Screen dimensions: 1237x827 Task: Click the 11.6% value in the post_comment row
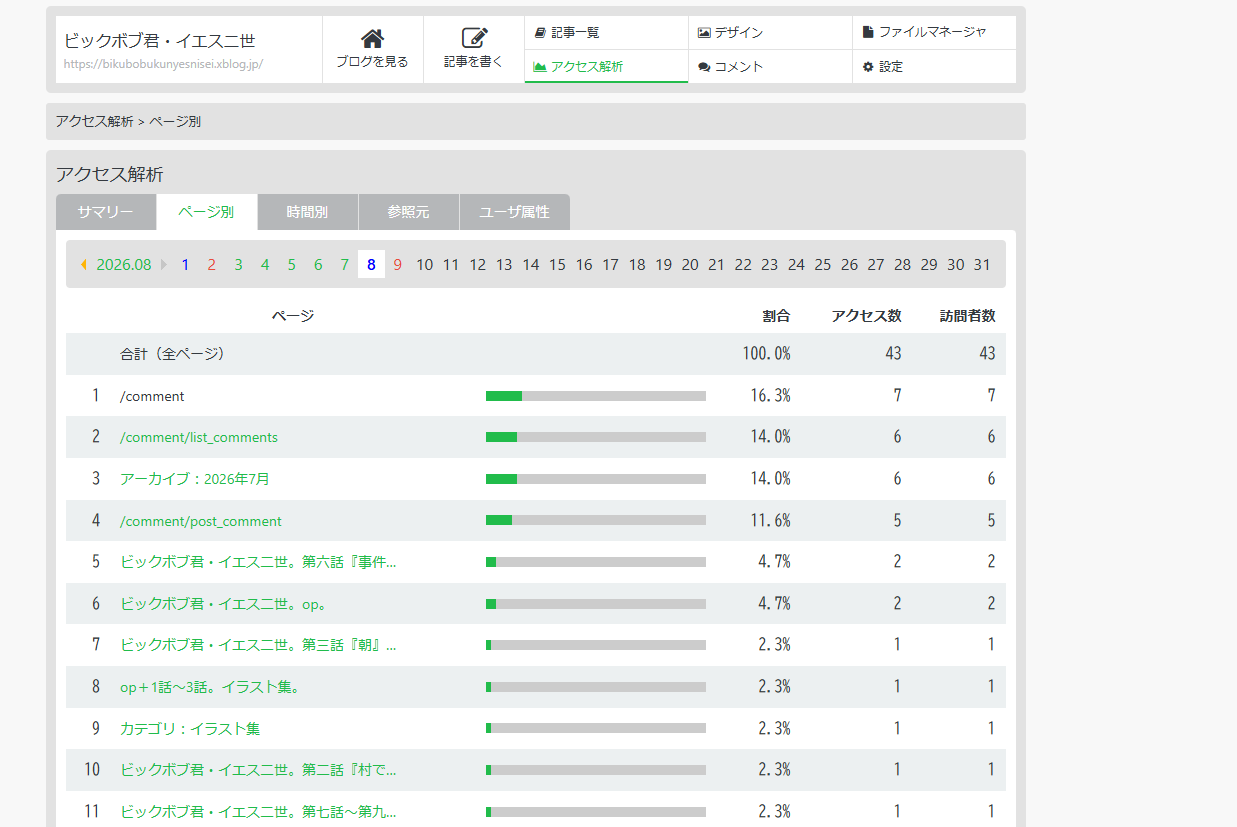coord(770,521)
